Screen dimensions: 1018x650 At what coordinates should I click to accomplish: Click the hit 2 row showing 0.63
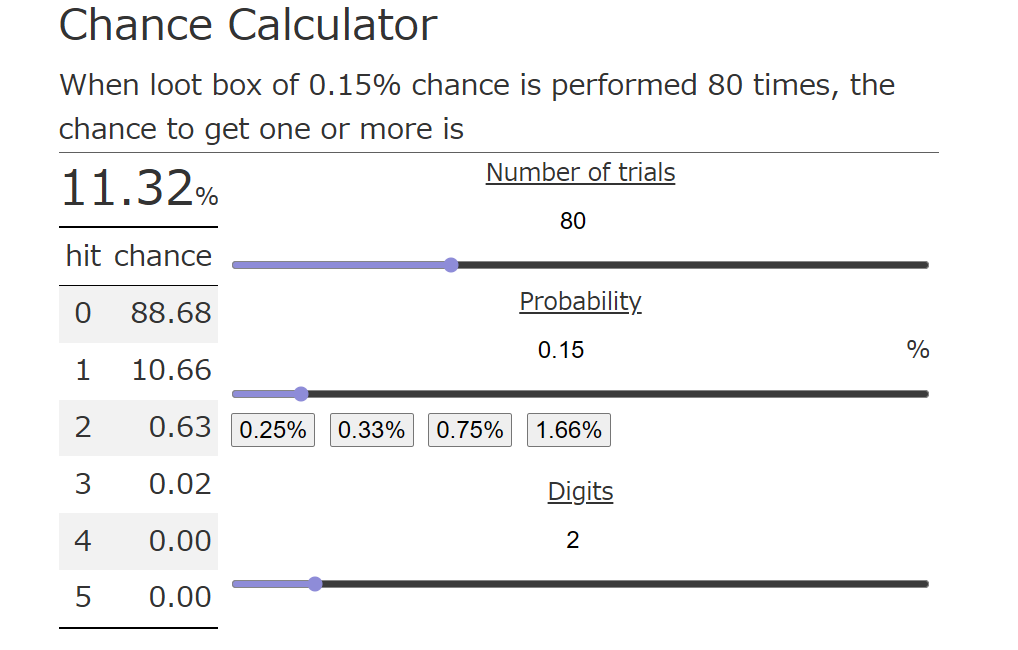[x=139, y=427]
